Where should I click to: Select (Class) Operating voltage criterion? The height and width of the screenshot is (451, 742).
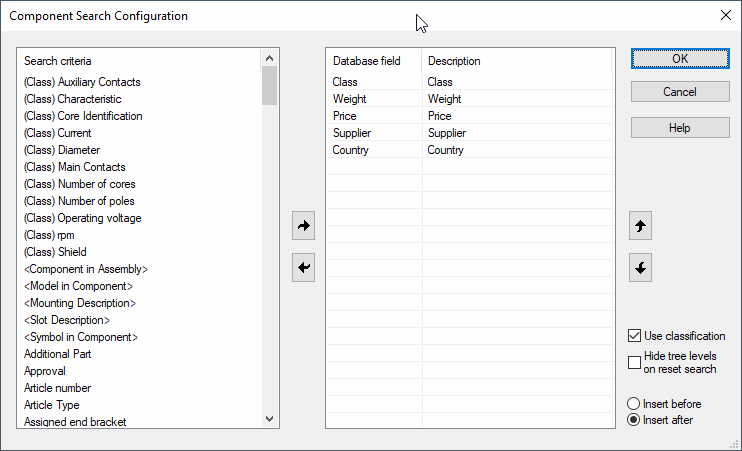pyautogui.click(x=83, y=218)
